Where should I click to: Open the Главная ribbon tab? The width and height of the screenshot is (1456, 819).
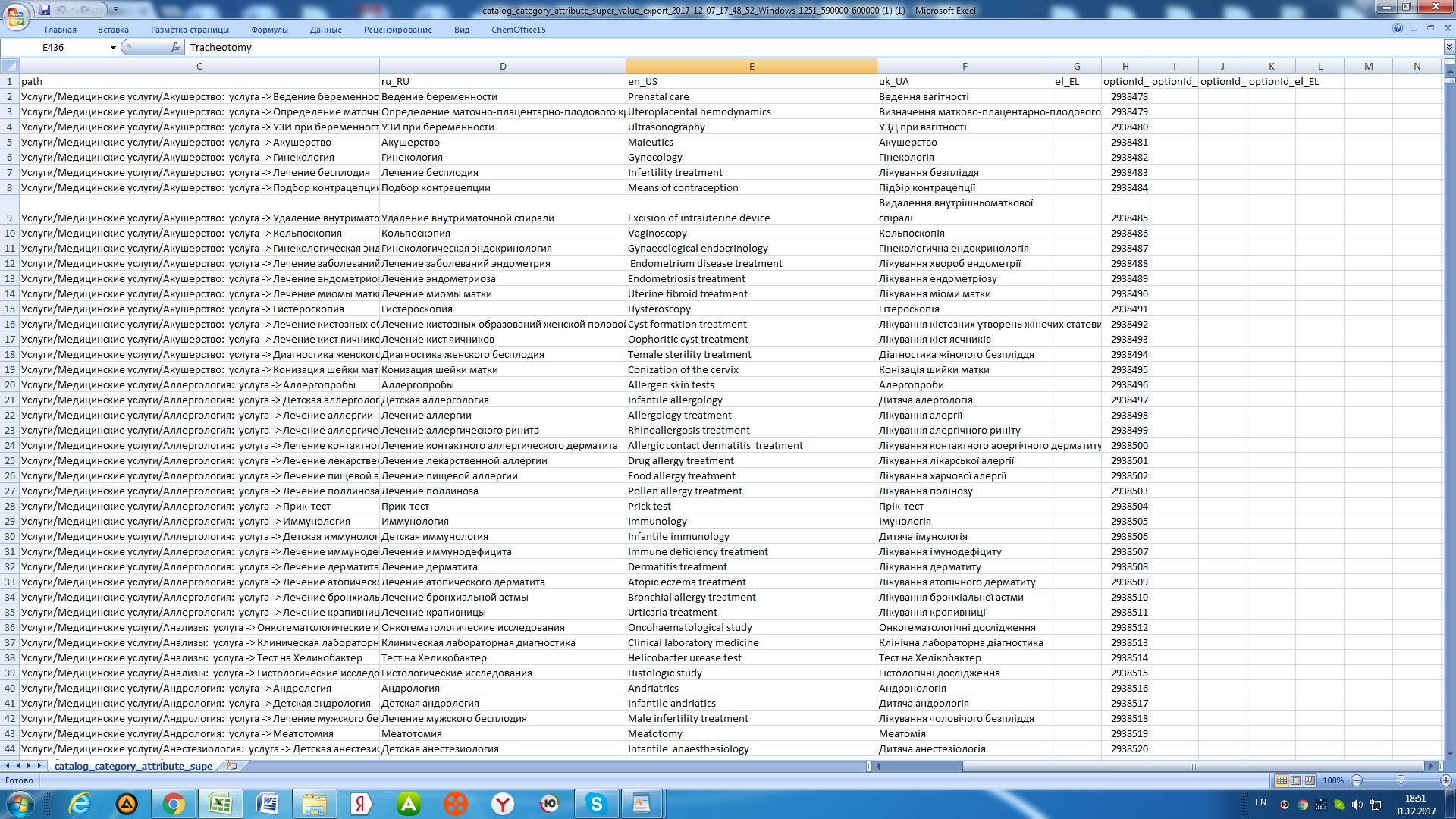coord(61,30)
